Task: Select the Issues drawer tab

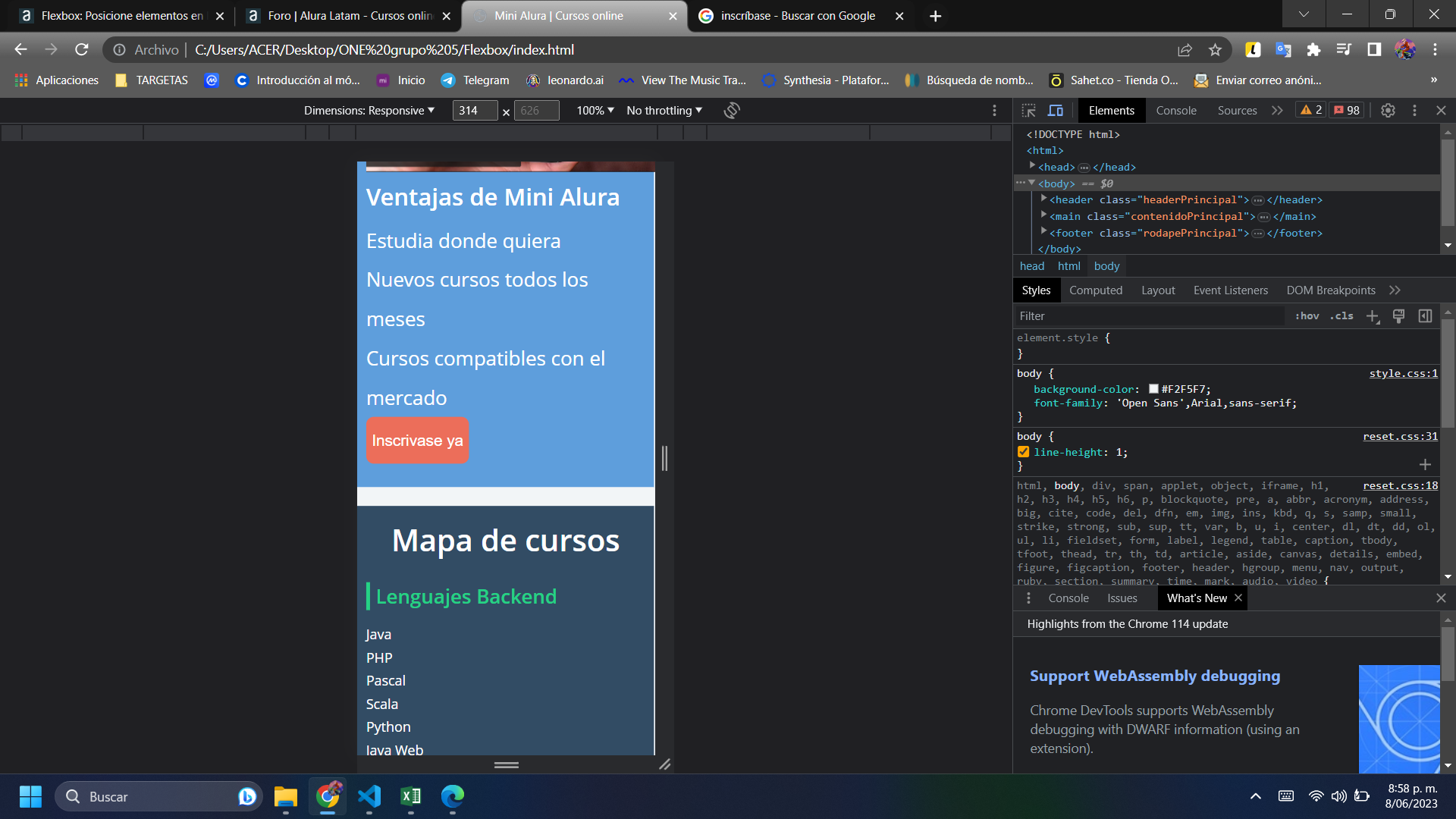Action: coord(1122,598)
